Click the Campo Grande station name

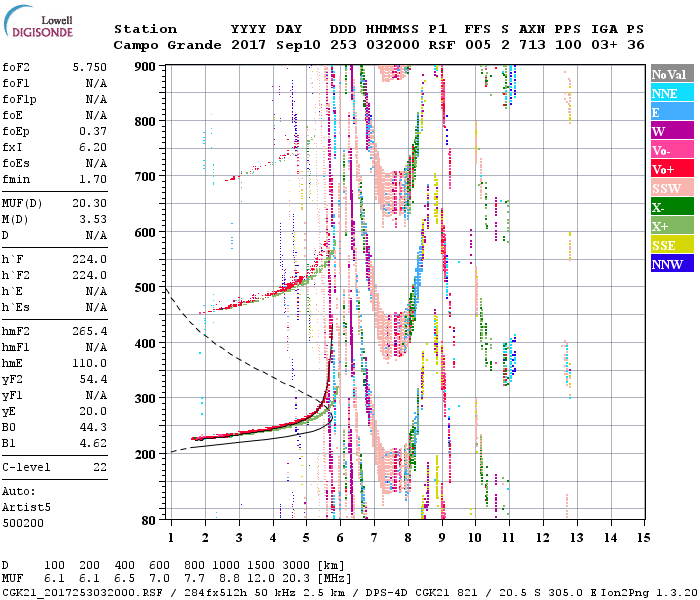pos(167,45)
